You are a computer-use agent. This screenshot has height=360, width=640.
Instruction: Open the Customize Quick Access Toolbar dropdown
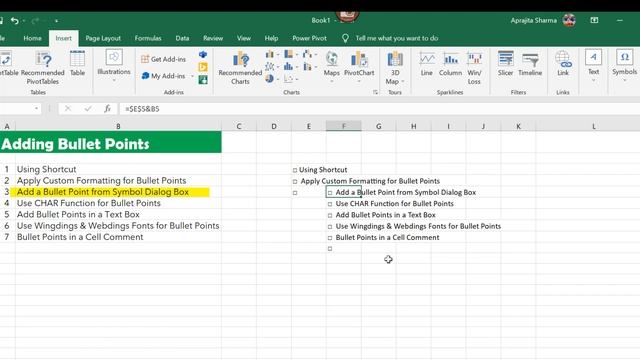[56, 20]
